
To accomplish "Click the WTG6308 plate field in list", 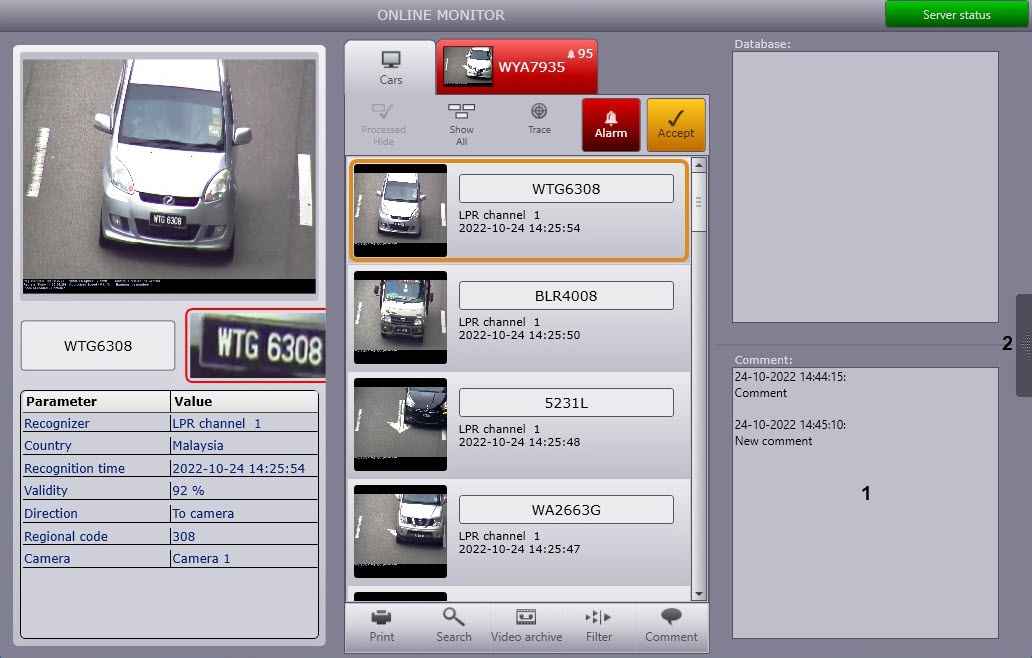I will tap(566, 189).
